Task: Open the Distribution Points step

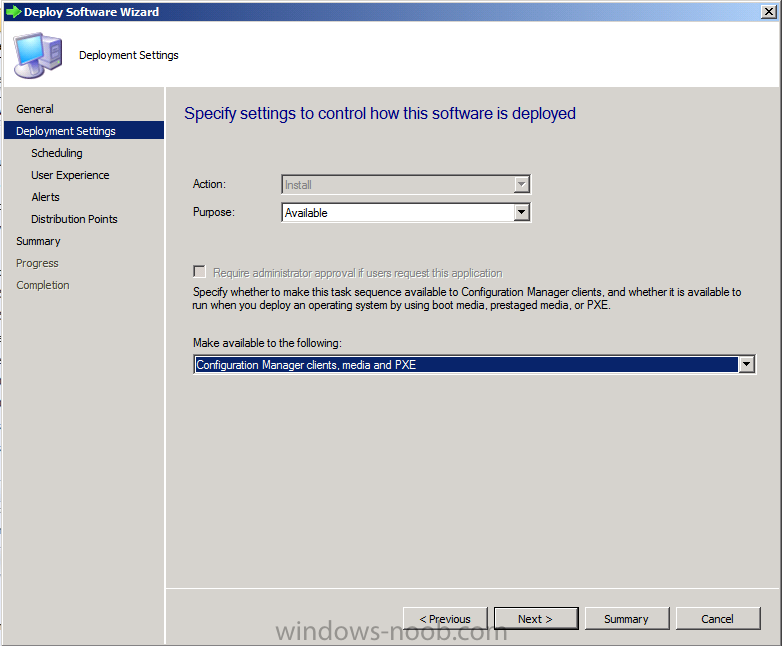Action: (x=74, y=219)
